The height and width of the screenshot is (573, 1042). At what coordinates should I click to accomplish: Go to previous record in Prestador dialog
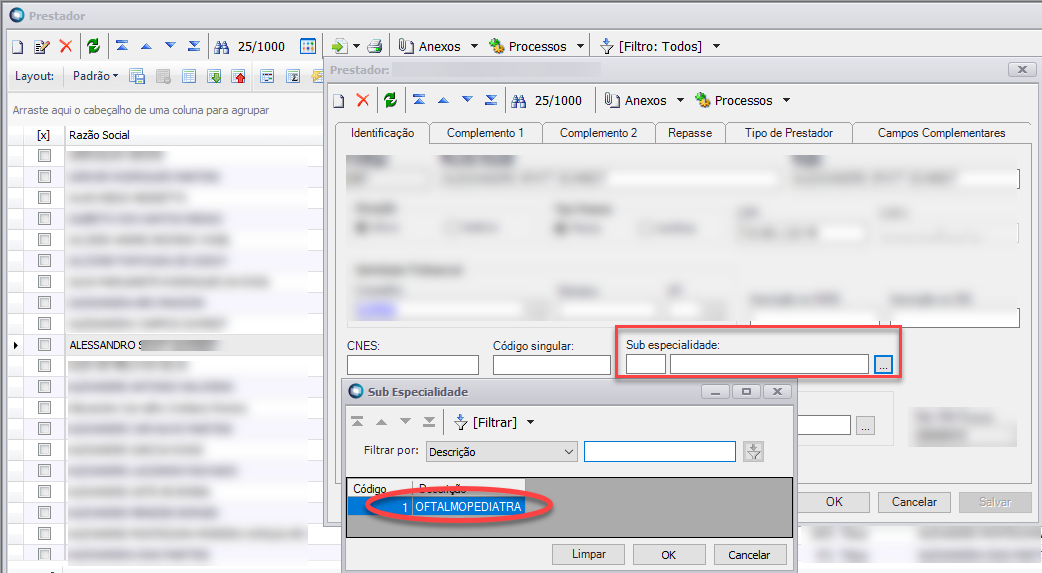(443, 100)
